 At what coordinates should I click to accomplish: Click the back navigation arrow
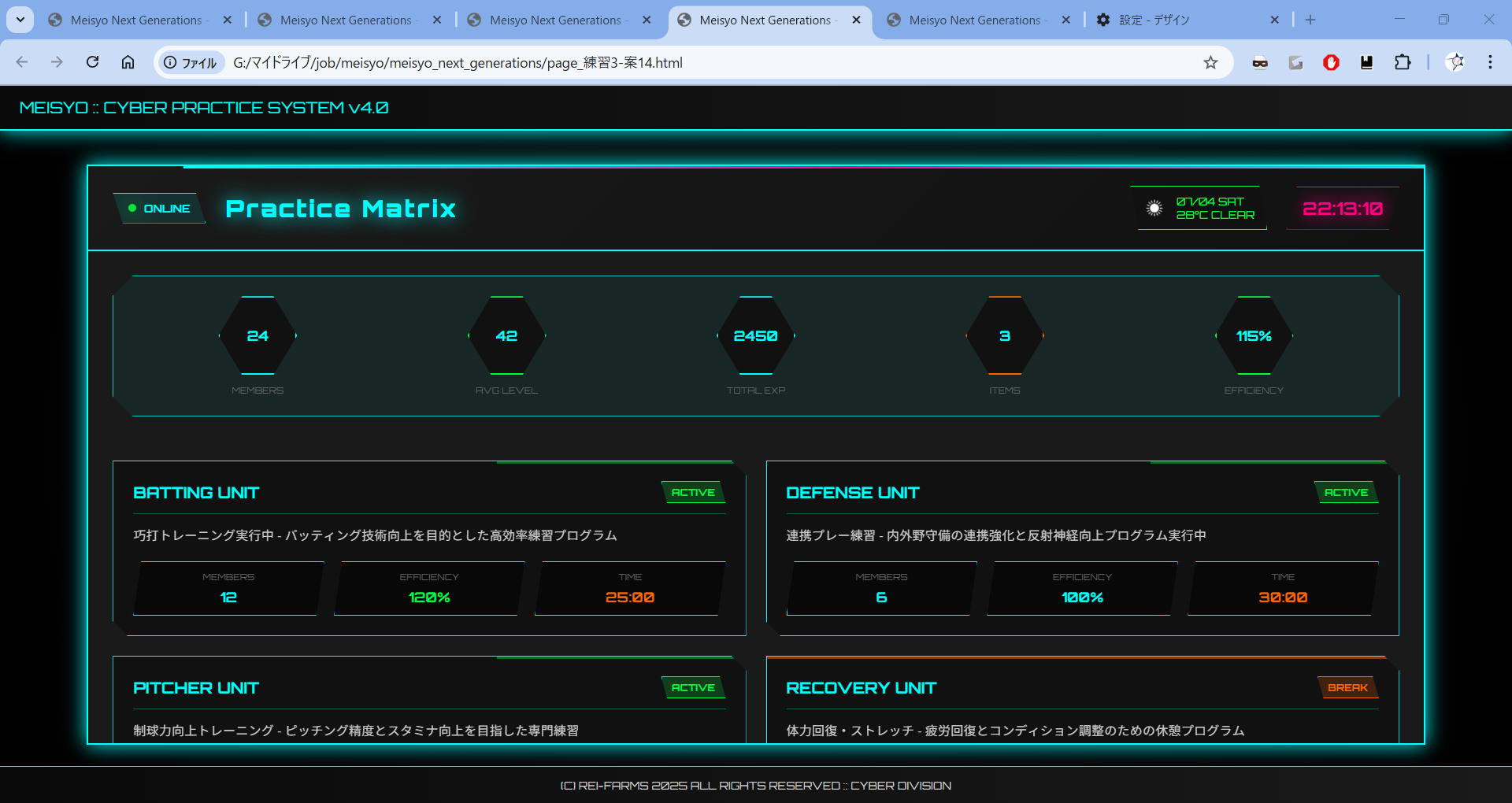tap(22, 62)
